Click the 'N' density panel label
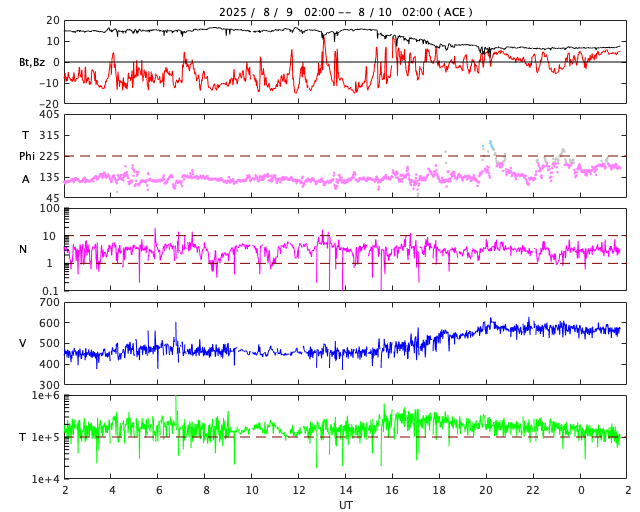Viewport: 640px width, 512px height. click(23, 249)
